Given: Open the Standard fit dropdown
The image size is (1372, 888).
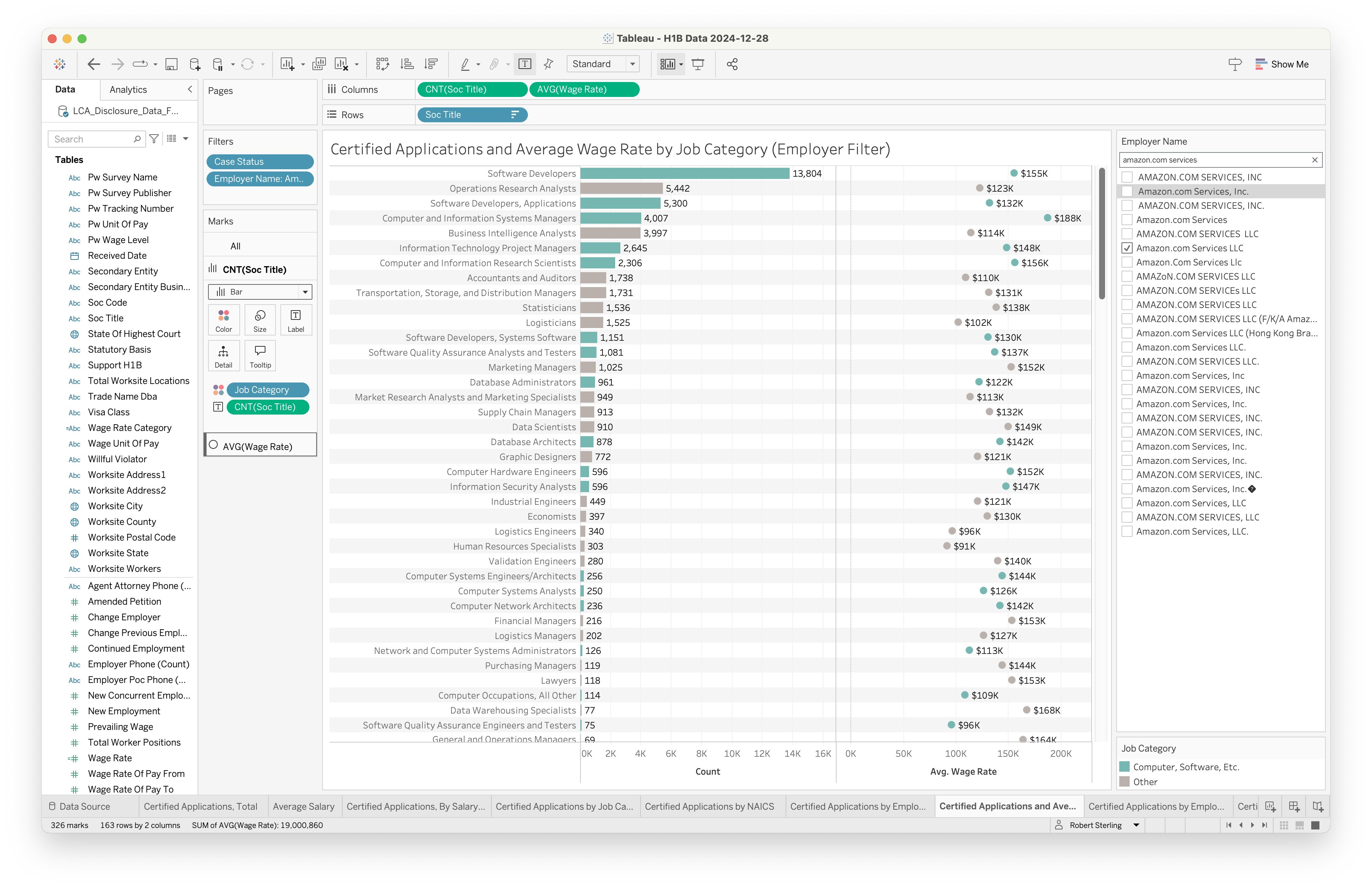Looking at the screenshot, I should coord(602,64).
